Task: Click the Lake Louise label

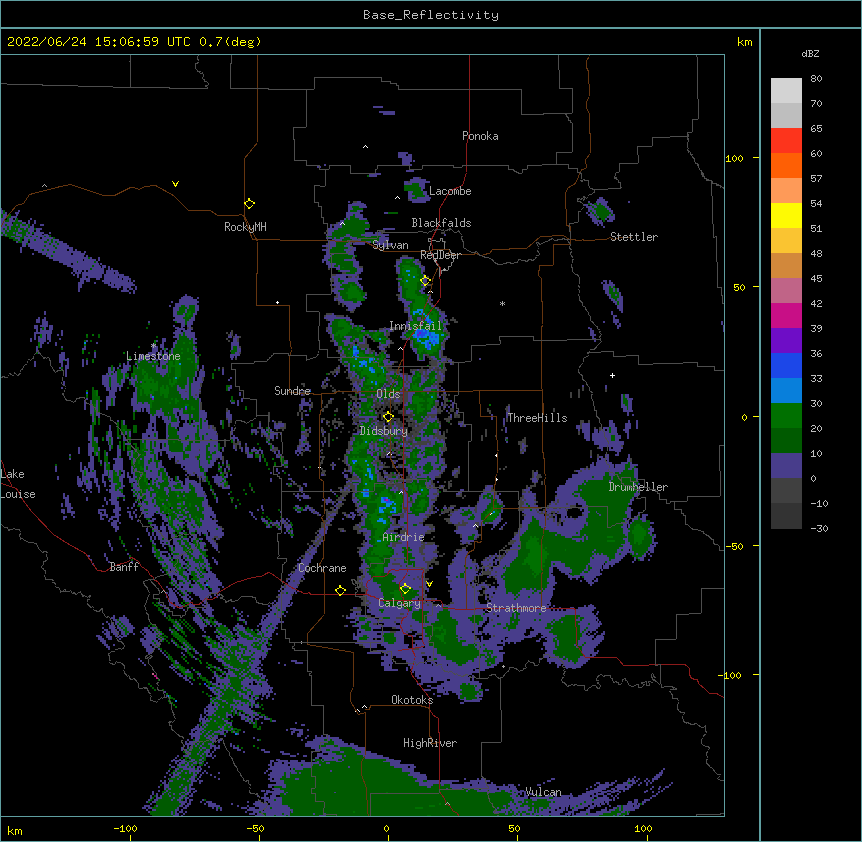Action: pyautogui.click(x=18, y=484)
